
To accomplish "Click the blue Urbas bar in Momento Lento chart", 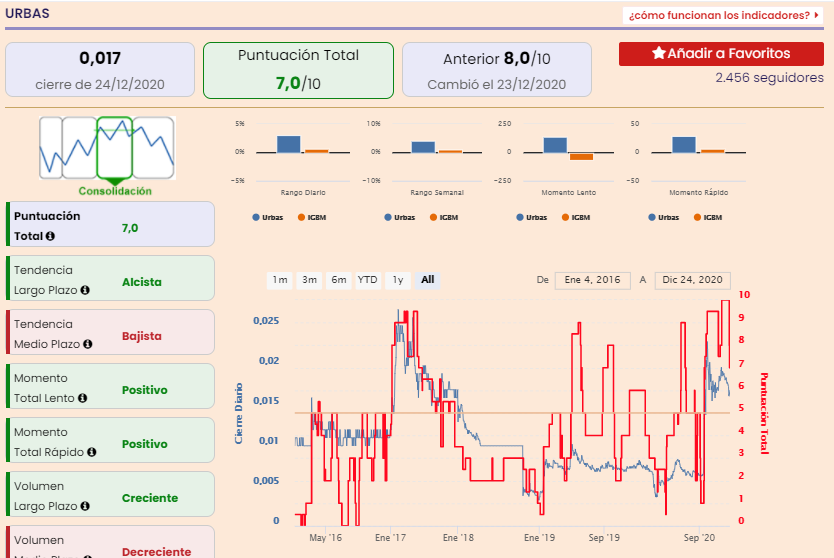I will [555, 145].
